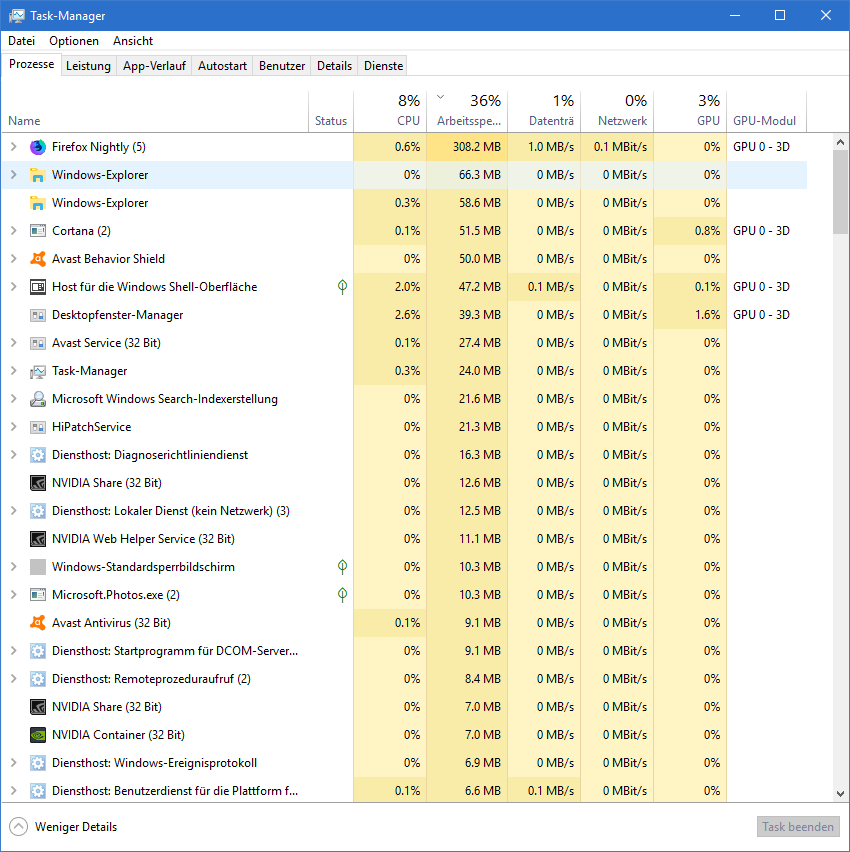Click the NVIDIA Web Helper Service icon
850x852 pixels.
(x=38, y=539)
